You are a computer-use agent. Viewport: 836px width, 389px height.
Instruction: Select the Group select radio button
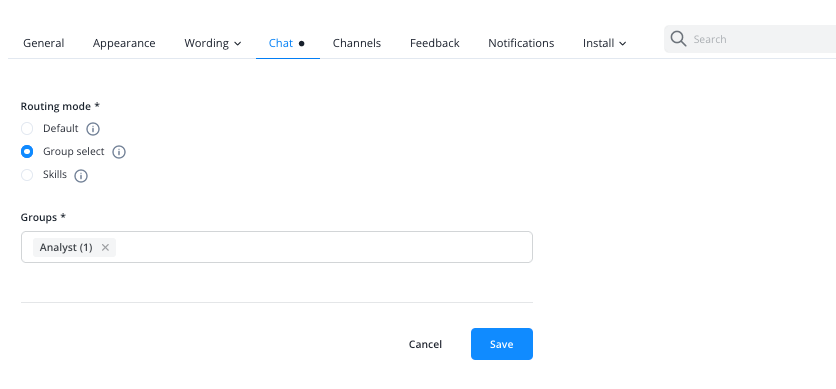(x=27, y=152)
